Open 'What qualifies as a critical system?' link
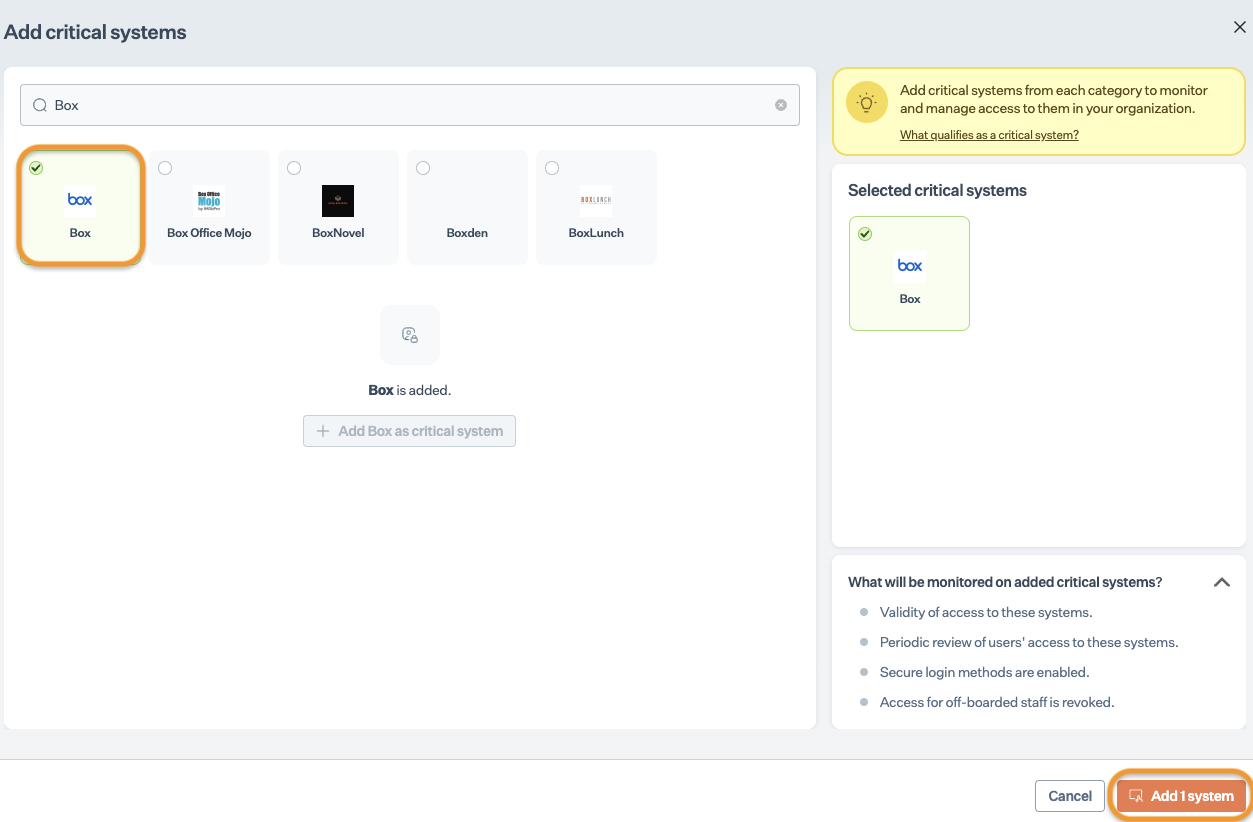The height and width of the screenshot is (822, 1253). 989,135
